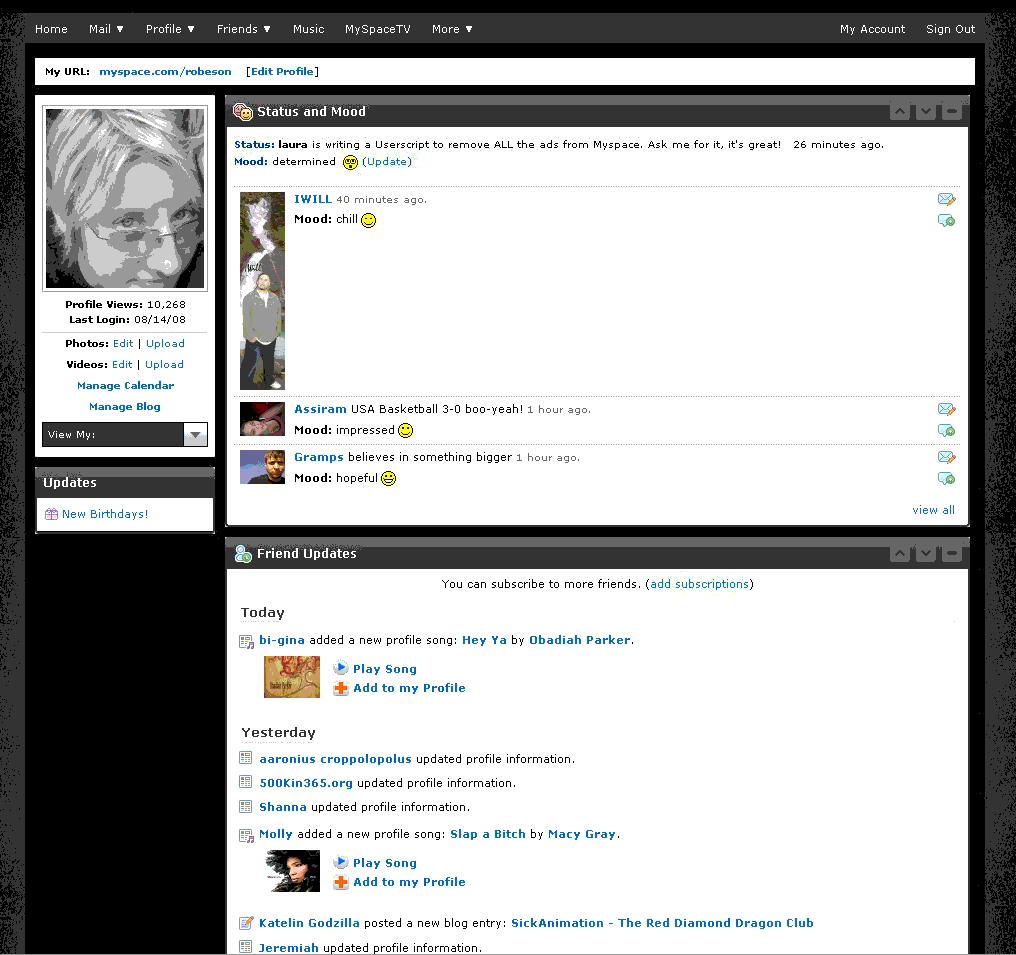Image resolution: width=1016 pixels, height=955 pixels.
Task: Click Molly's profile song update icon
Action: pos(246,835)
